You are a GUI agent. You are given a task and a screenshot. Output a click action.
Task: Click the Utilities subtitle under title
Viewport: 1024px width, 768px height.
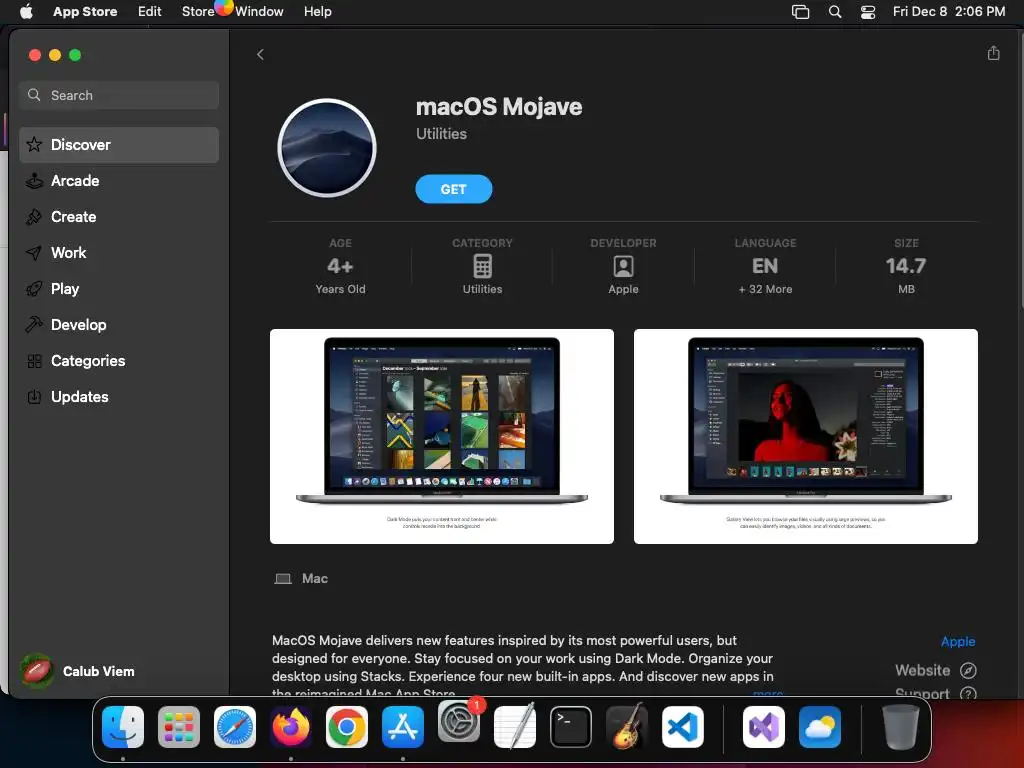pyautogui.click(x=441, y=134)
